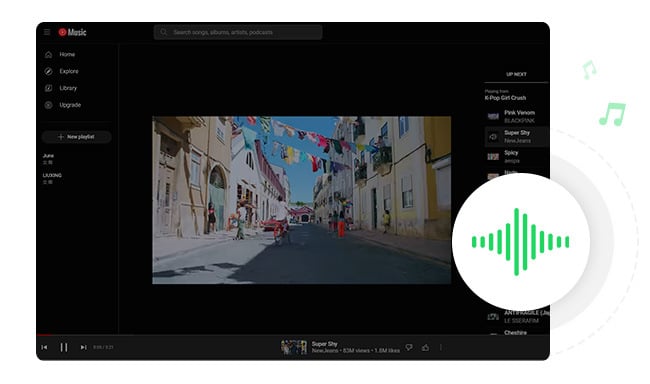
Task: Click the Super Shy thumbnail in player bar
Action: 294,347
